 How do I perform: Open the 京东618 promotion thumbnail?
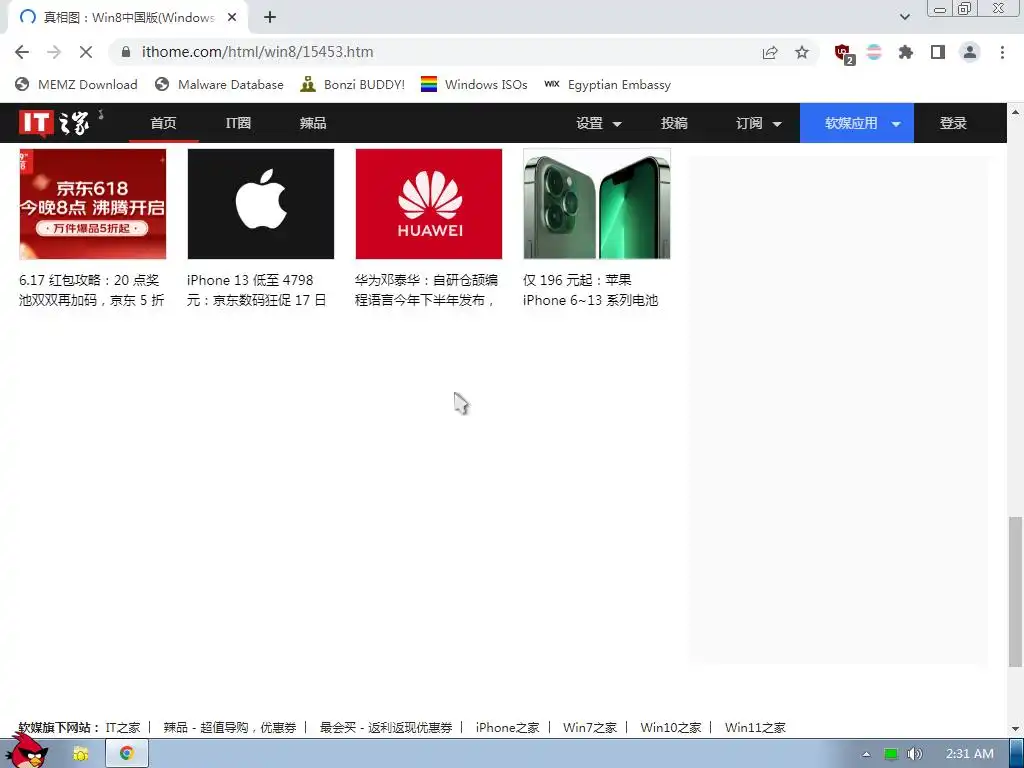tap(93, 204)
